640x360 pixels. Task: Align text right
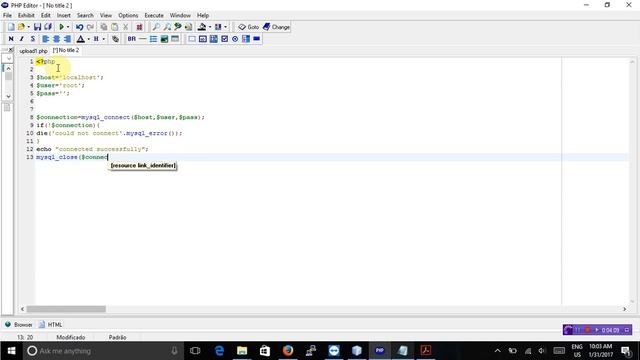[67, 39]
